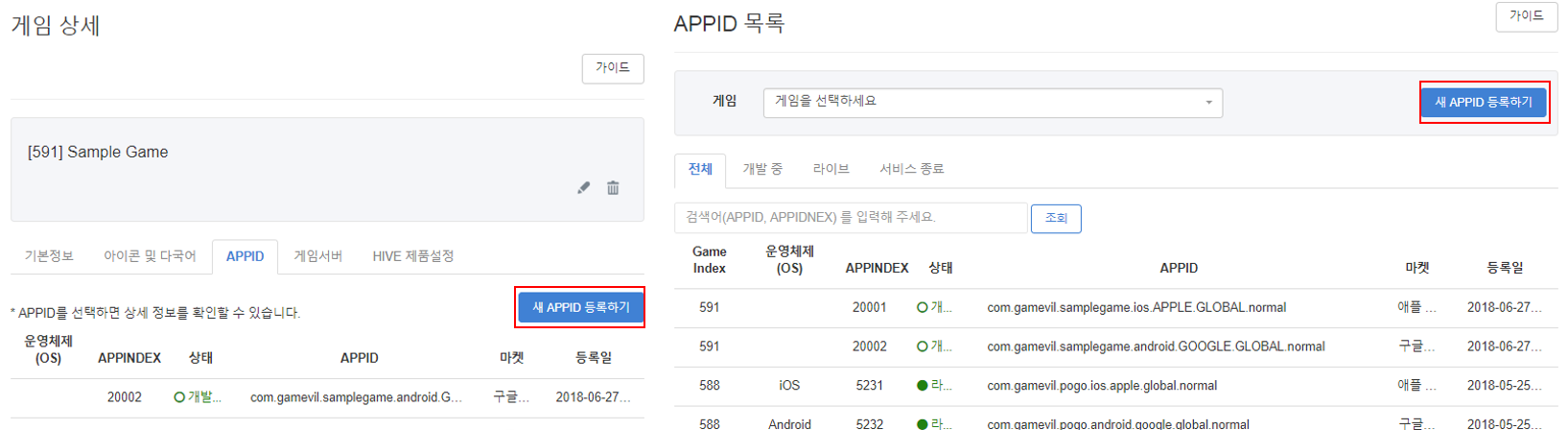Screen dimensions: 1568x430
Task: Select the APPID tab in game detail
Action: click(245, 256)
